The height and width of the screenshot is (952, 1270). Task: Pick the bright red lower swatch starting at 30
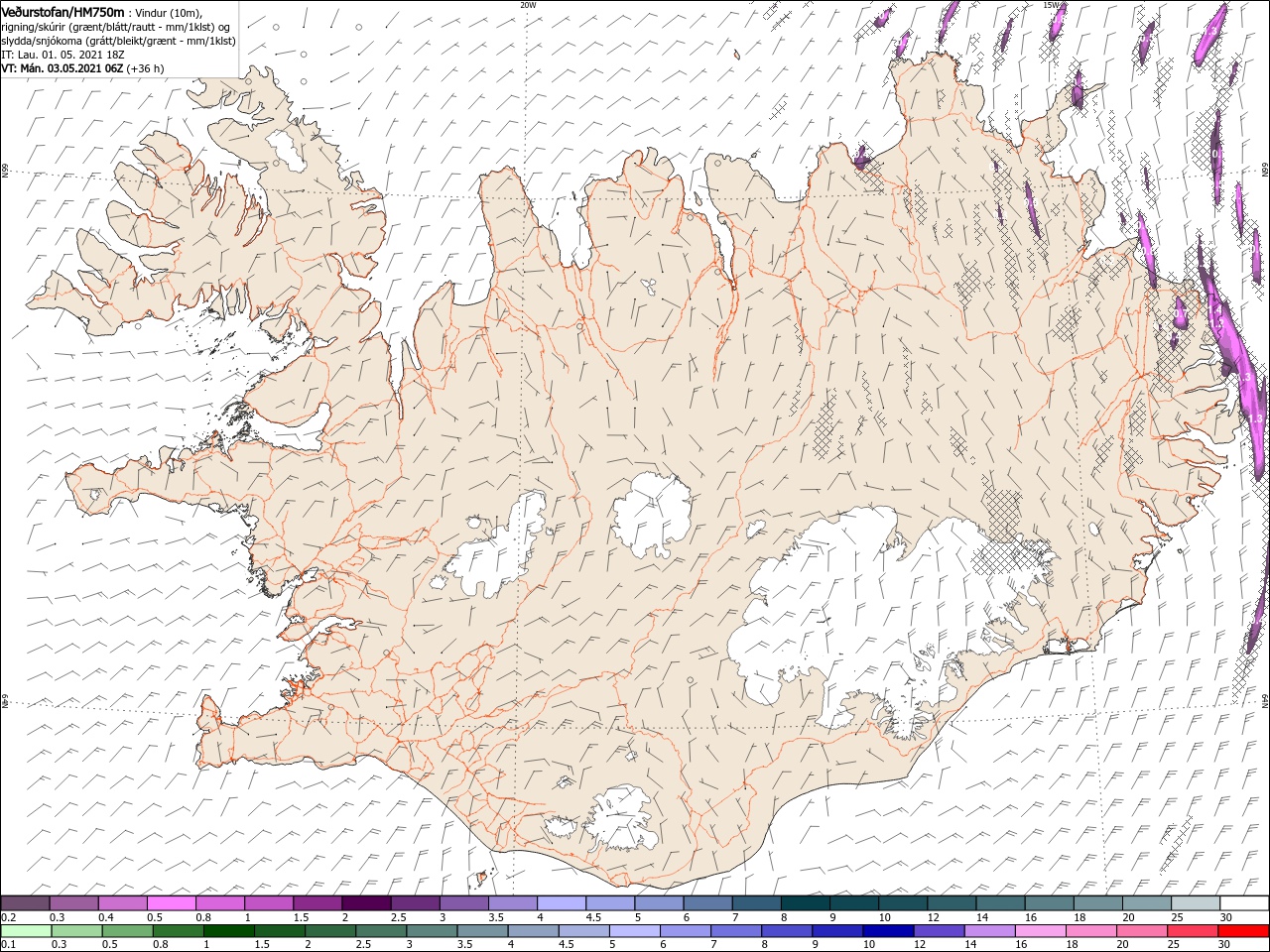tap(1243, 931)
